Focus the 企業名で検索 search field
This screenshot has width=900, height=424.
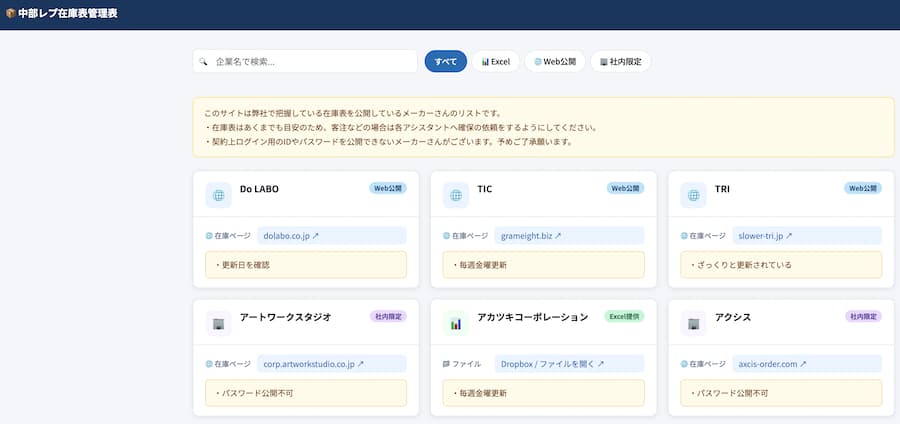[x=305, y=61]
